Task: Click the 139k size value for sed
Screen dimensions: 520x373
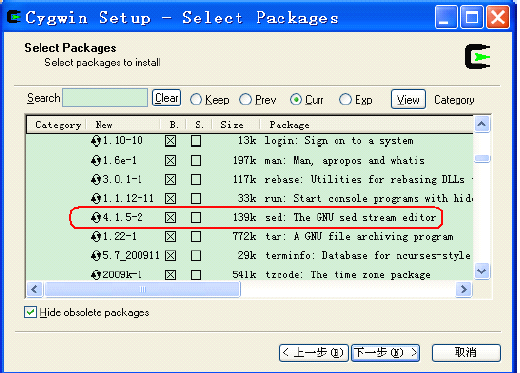Action: (x=244, y=218)
